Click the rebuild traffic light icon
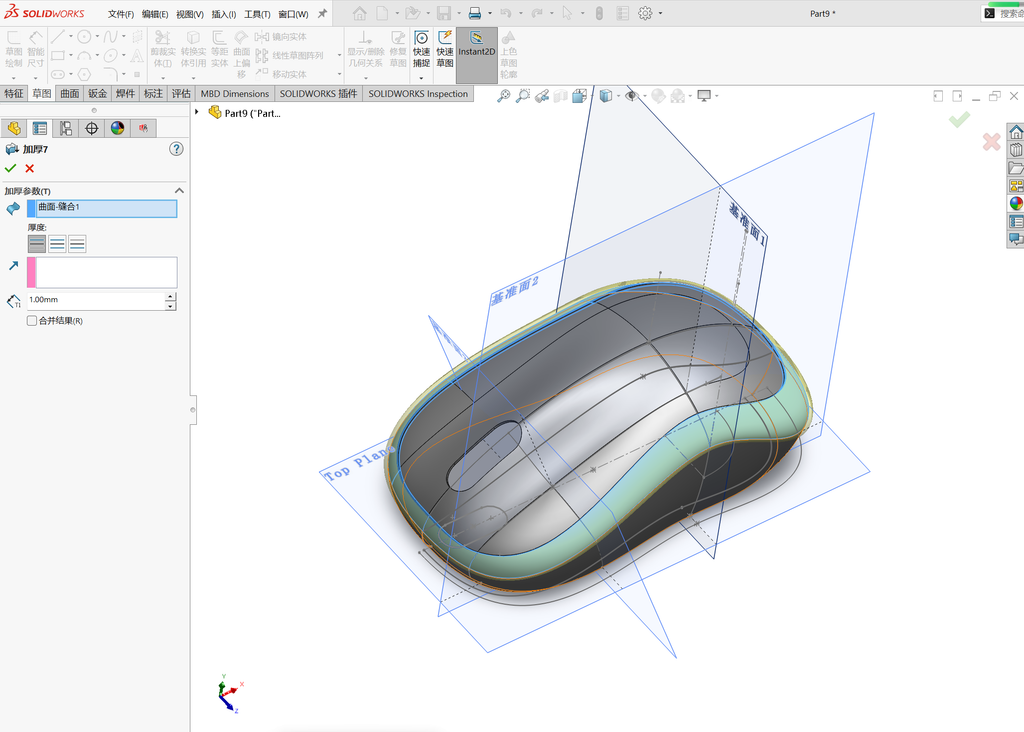This screenshot has height=732, width=1024. (x=599, y=13)
